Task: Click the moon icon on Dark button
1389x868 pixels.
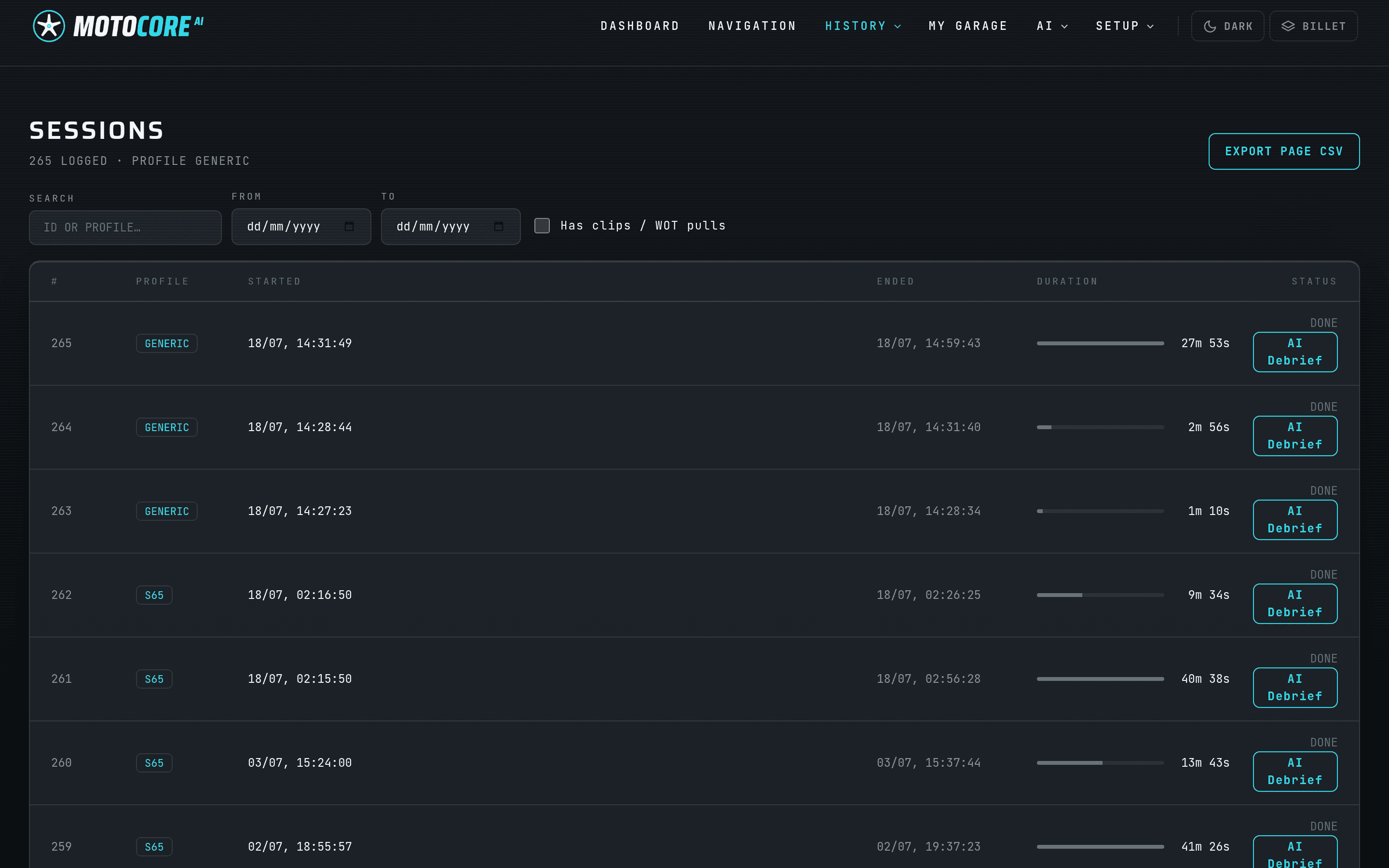Action: (1210, 27)
